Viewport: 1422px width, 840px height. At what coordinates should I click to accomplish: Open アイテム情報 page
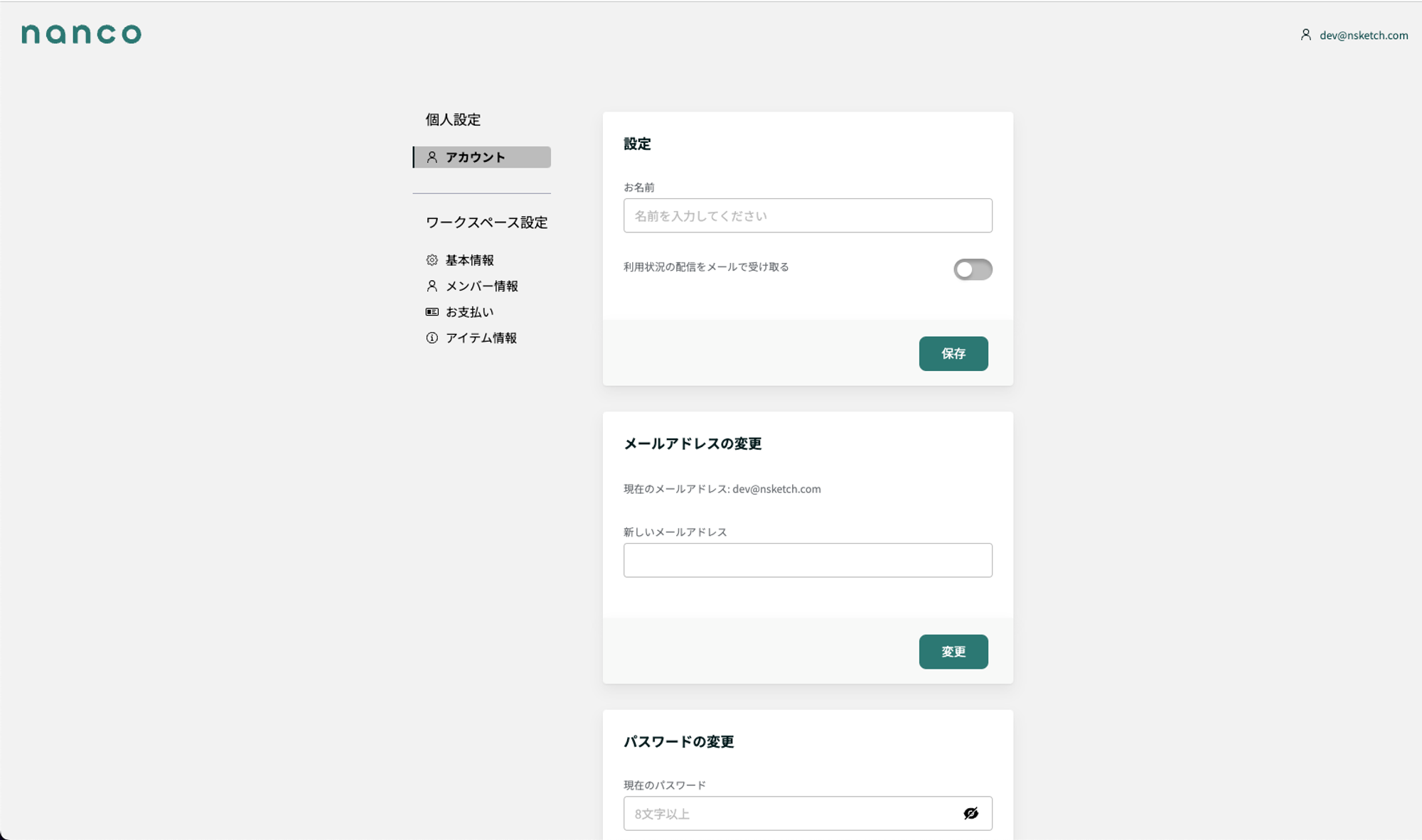tap(481, 338)
